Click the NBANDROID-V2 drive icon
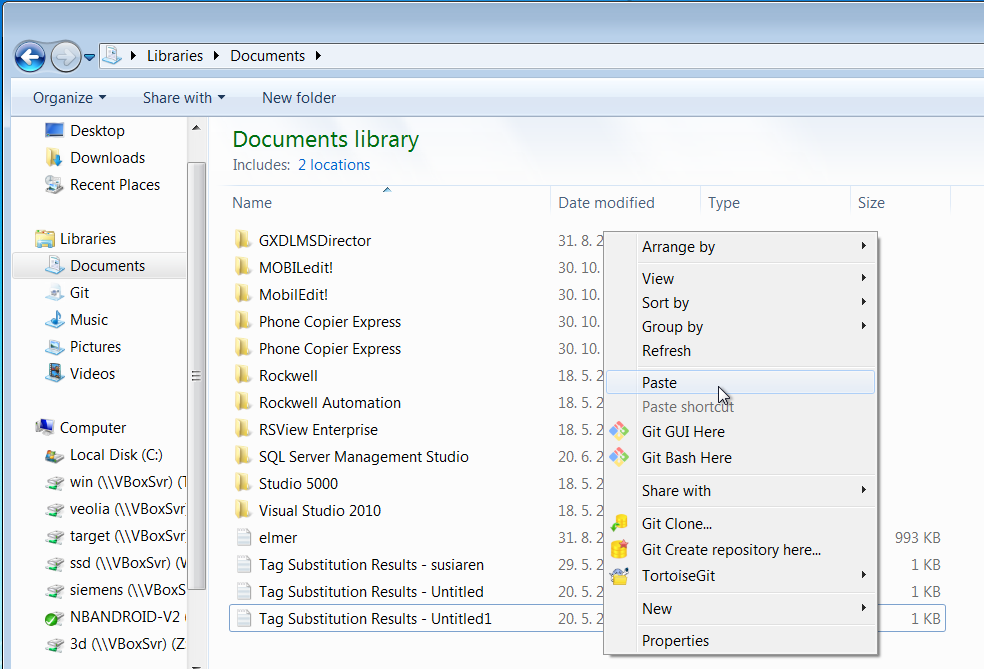This screenshot has width=984, height=669. coord(55,617)
